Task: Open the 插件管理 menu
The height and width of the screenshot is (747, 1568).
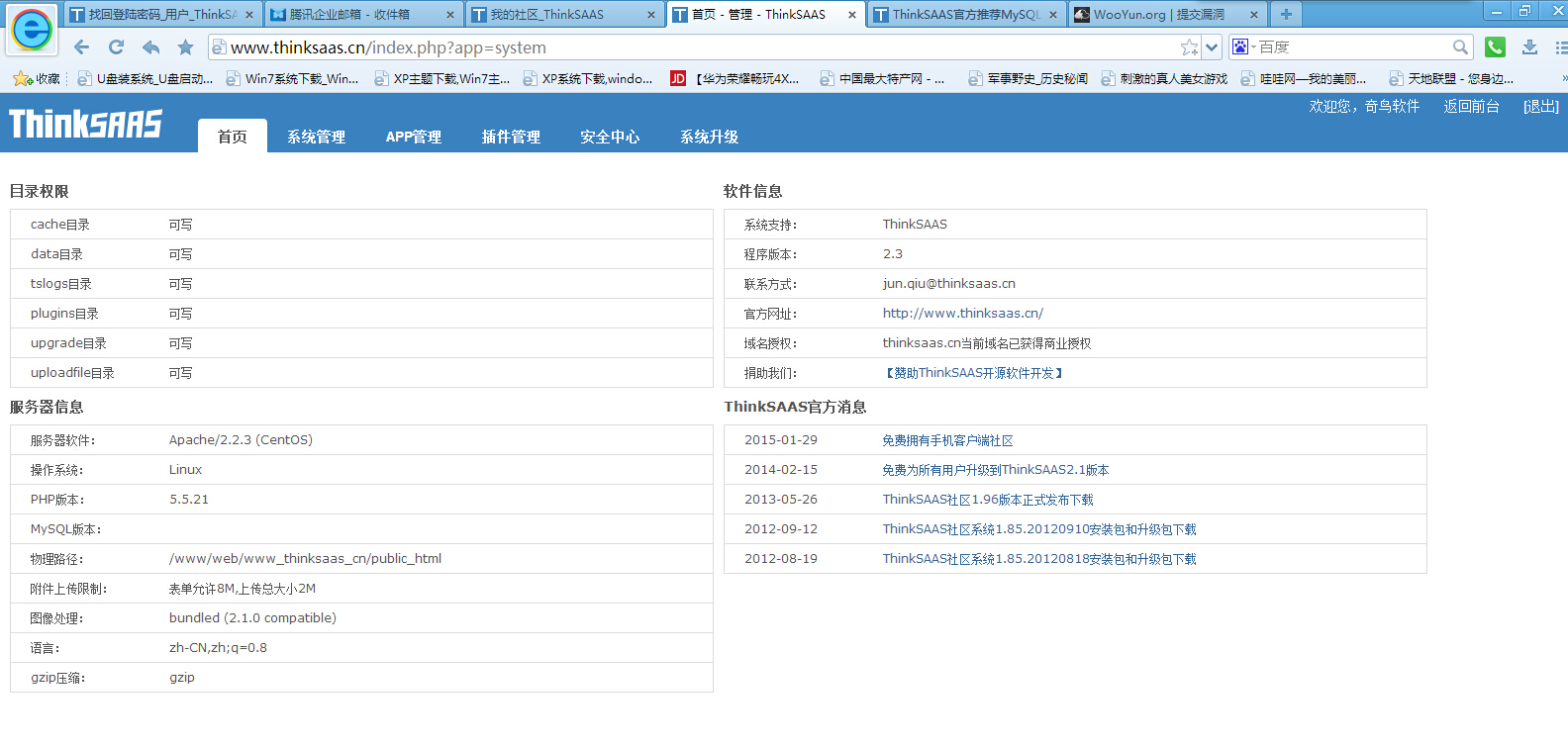Action: tap(512, 137)
